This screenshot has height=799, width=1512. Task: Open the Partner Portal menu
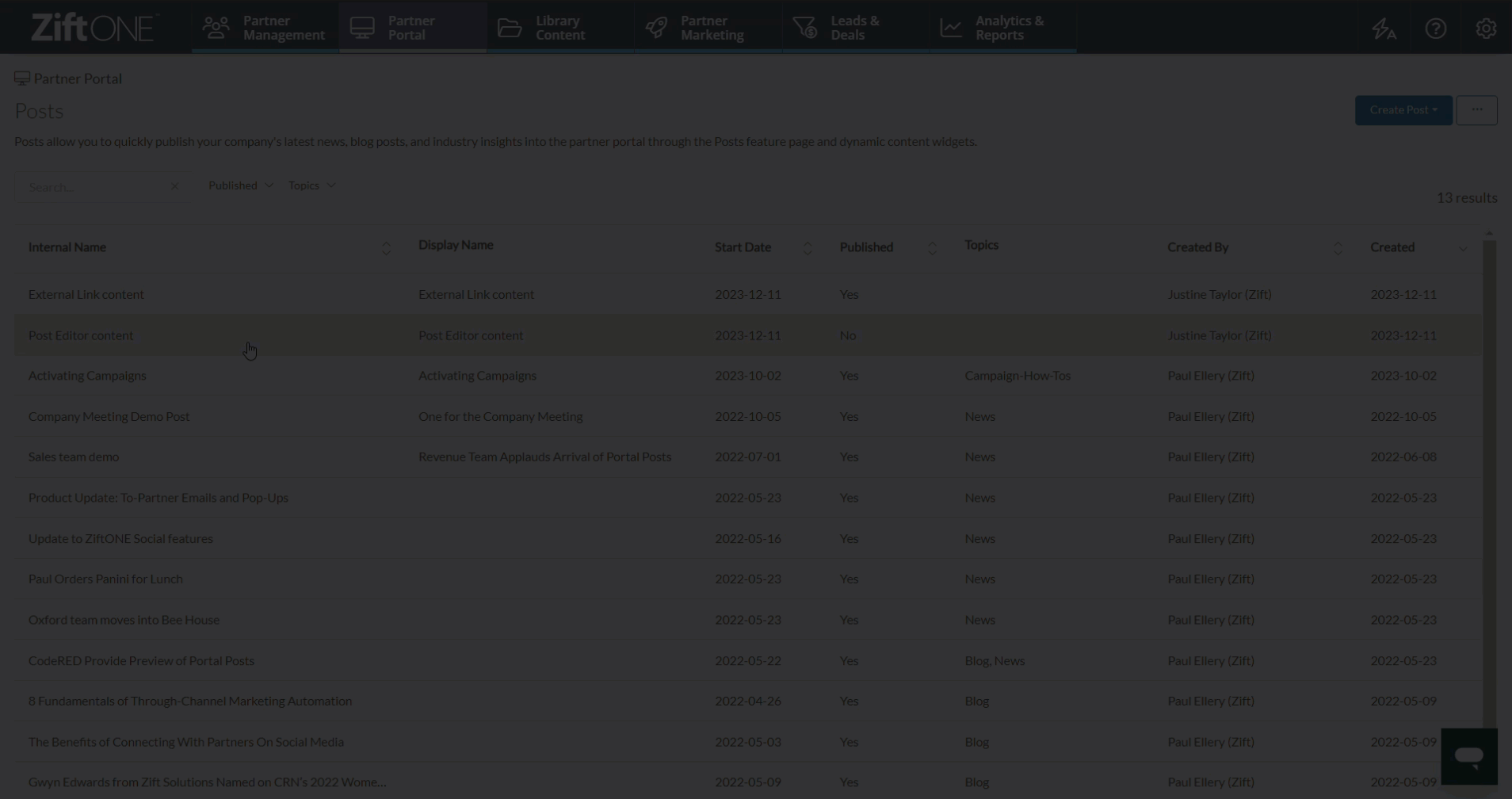coord(413,28)
